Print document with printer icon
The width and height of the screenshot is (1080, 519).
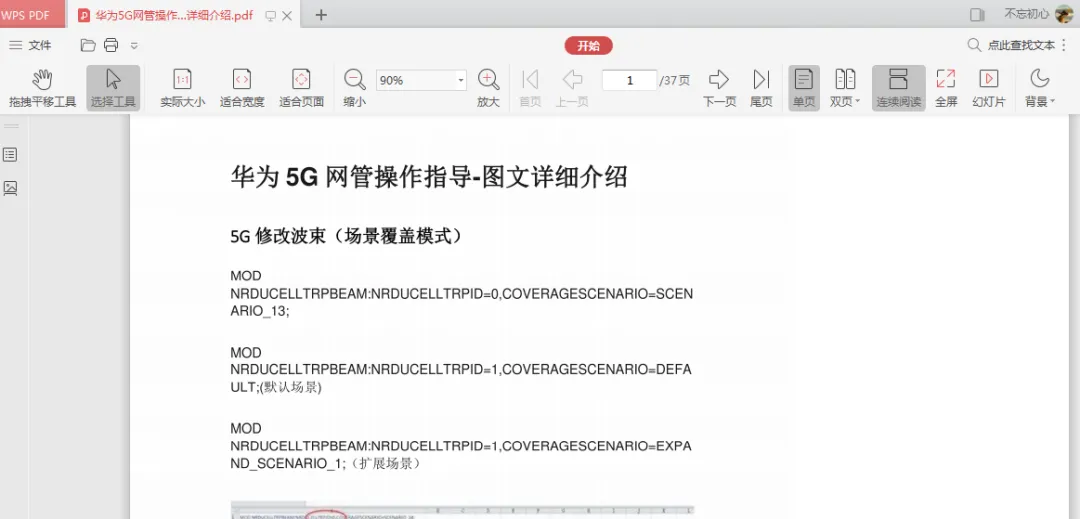click(x=111, y=45)
